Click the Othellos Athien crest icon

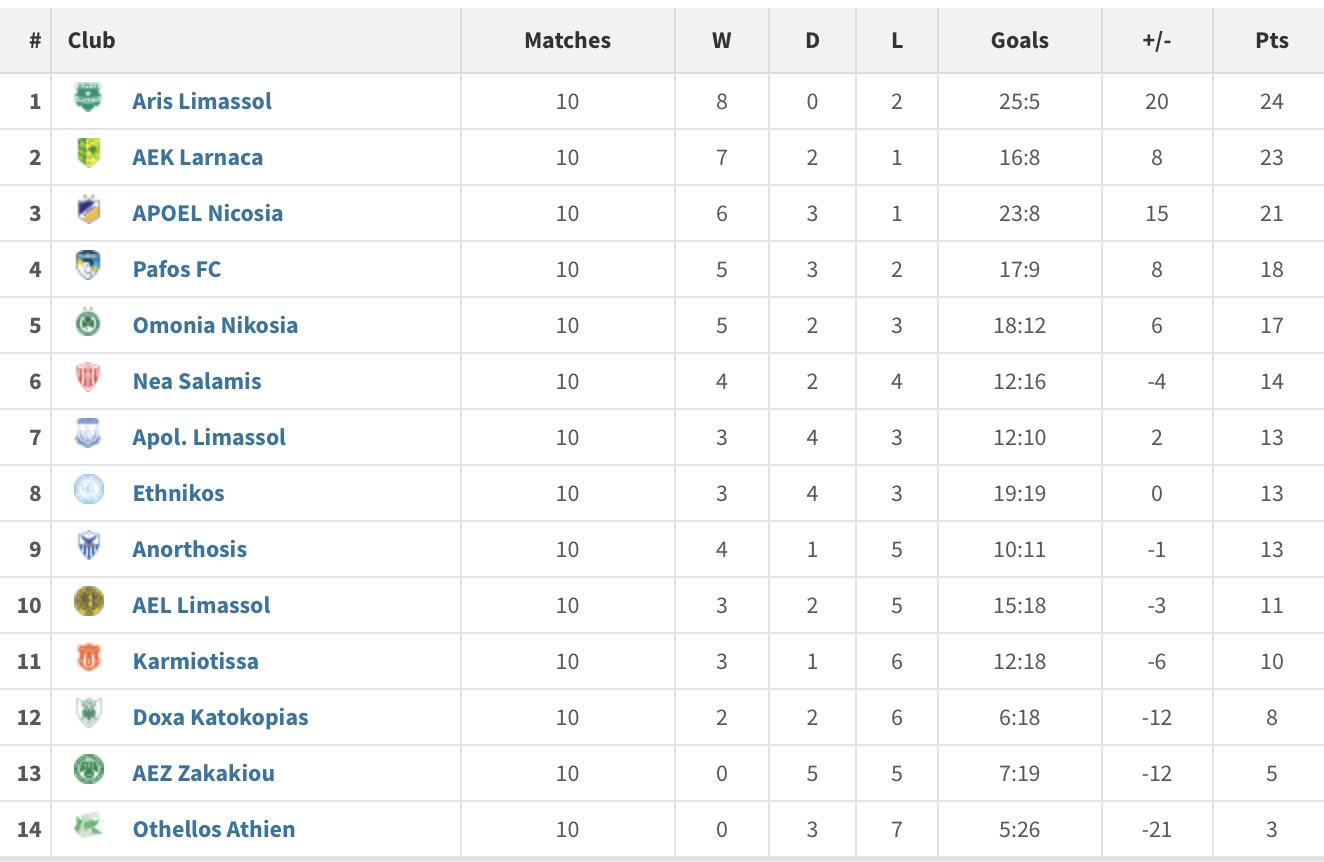88,826
